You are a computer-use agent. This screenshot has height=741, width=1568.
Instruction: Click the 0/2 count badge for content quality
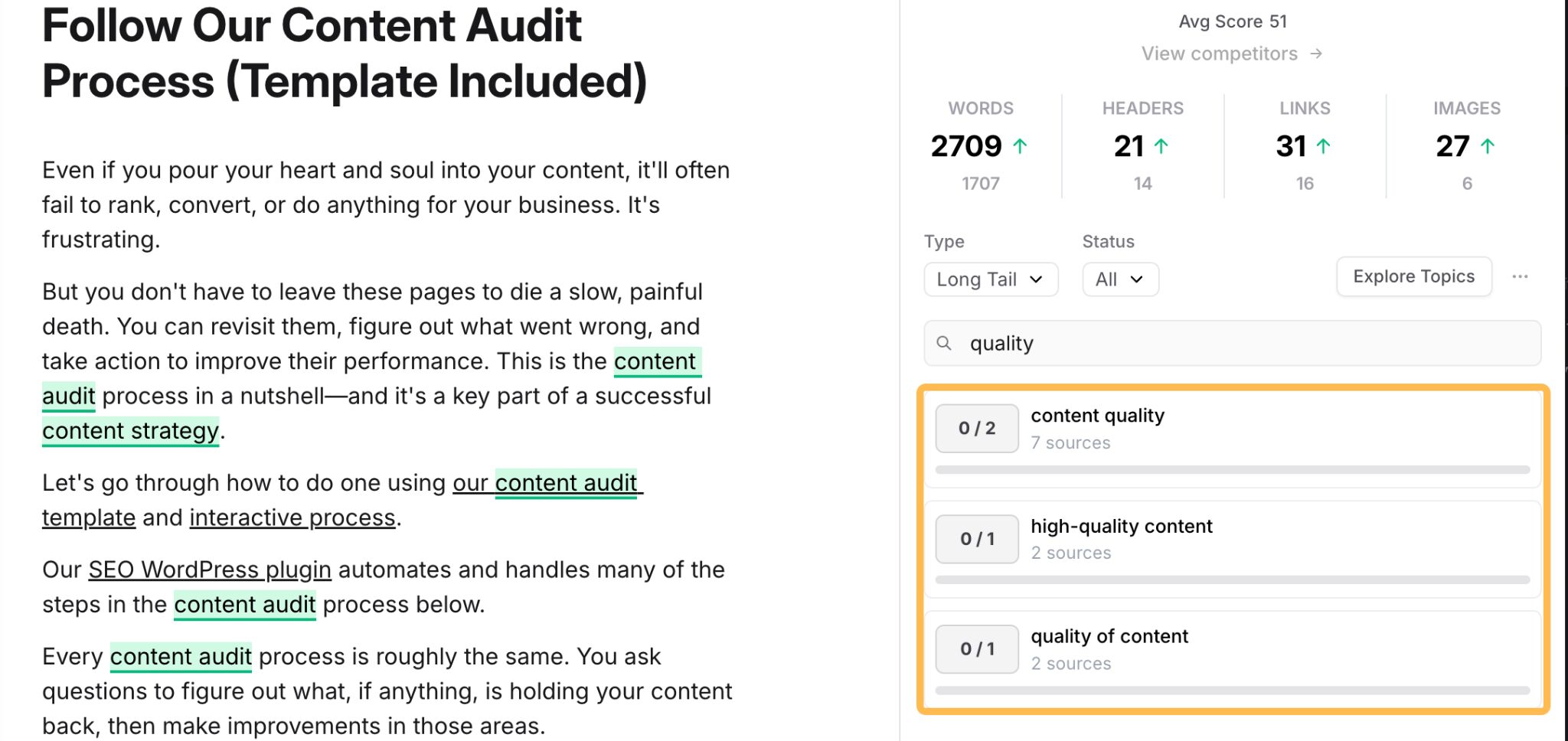(977, 429)
